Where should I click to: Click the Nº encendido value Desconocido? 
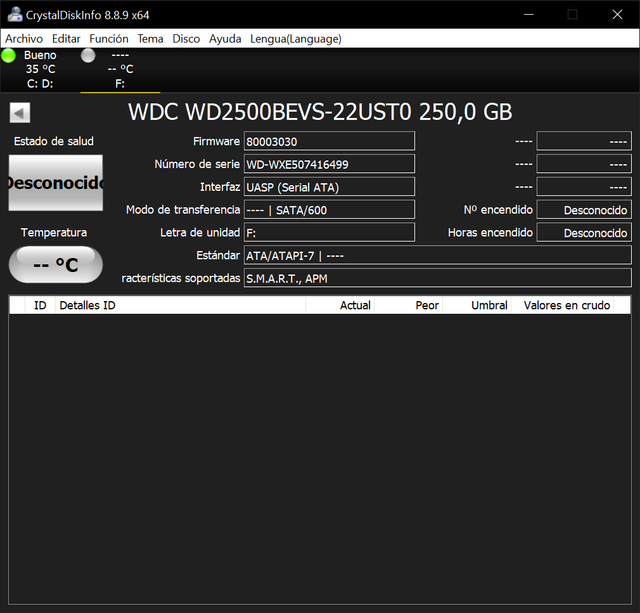click(x=584, y=210)
